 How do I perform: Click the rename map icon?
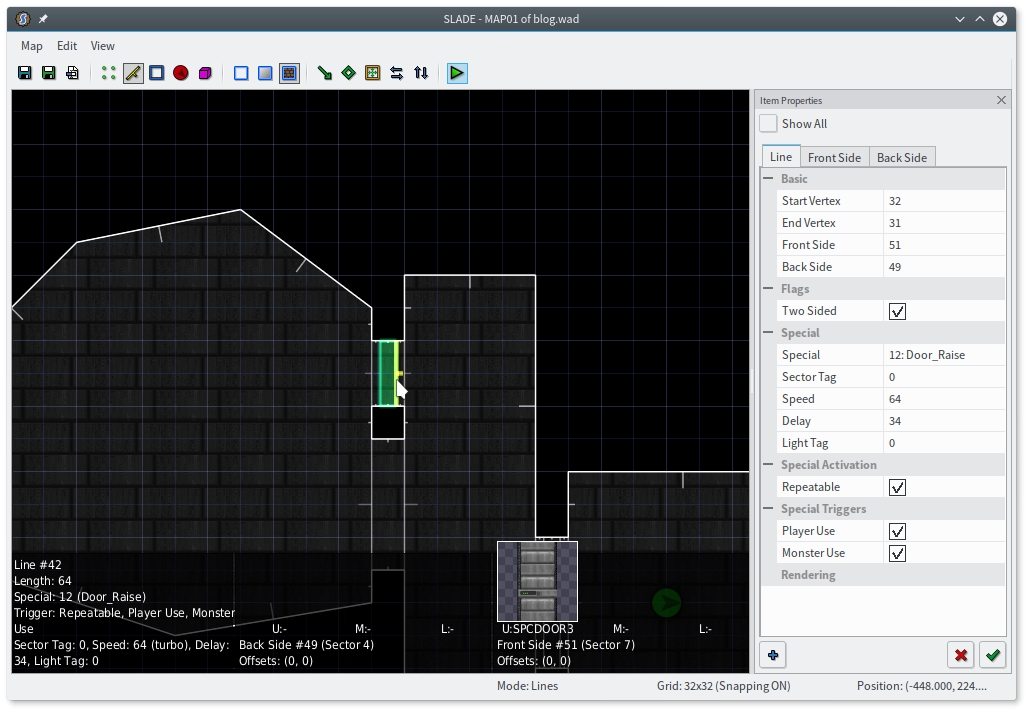(72, 73)
